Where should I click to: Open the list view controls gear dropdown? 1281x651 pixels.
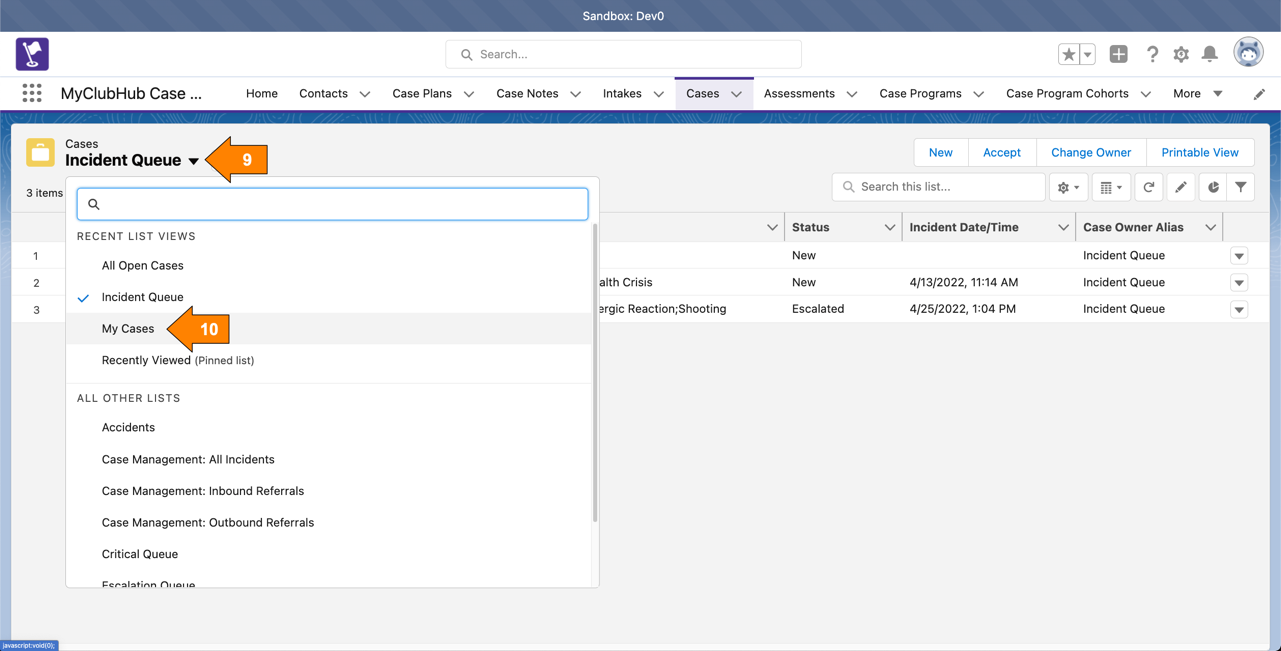pyautogui.click(x=1068, y=187)
